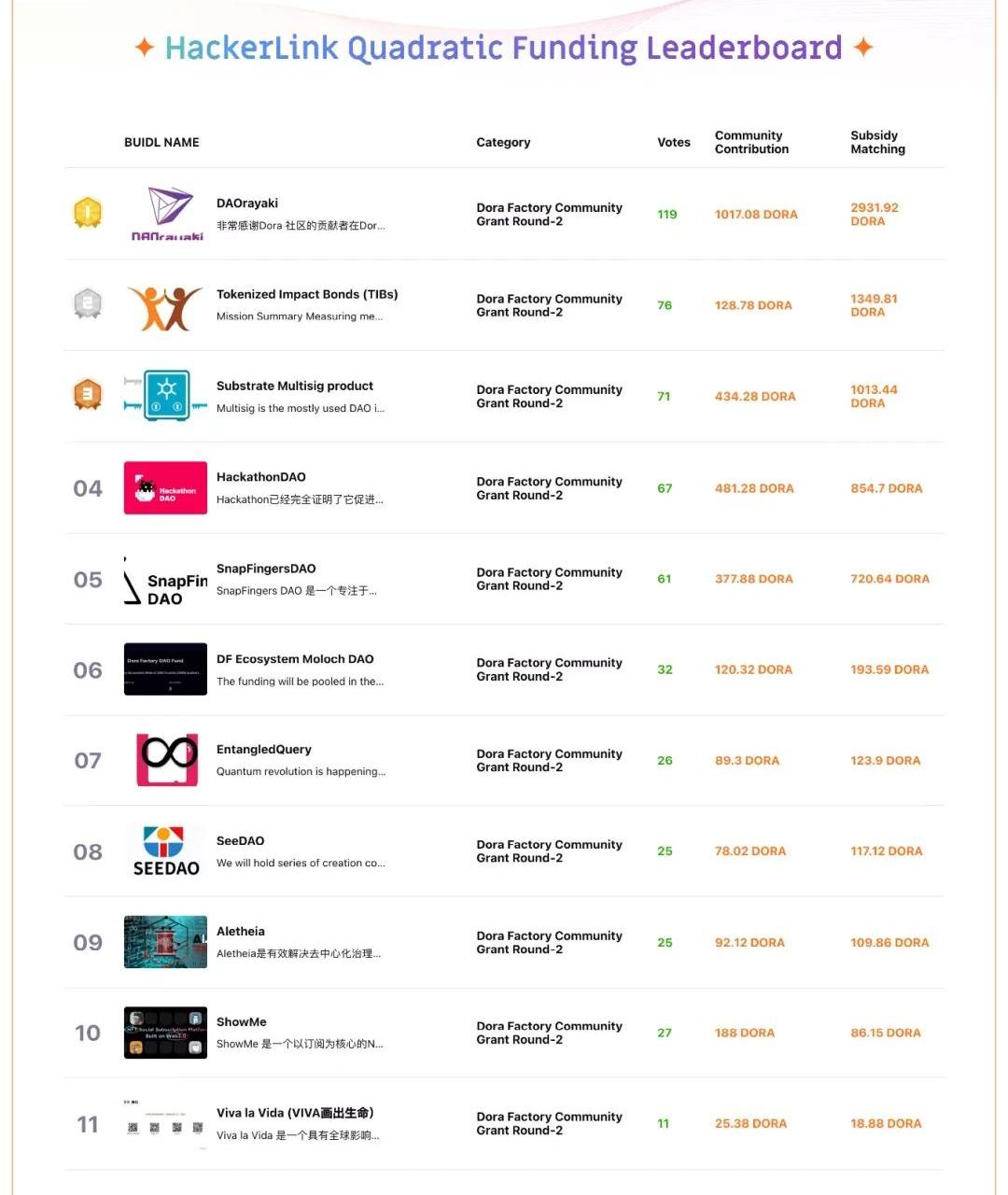Select the EntangledQuery infinity logo
The width and height of the screenshot is (1008, 1195).
point(167,759)
